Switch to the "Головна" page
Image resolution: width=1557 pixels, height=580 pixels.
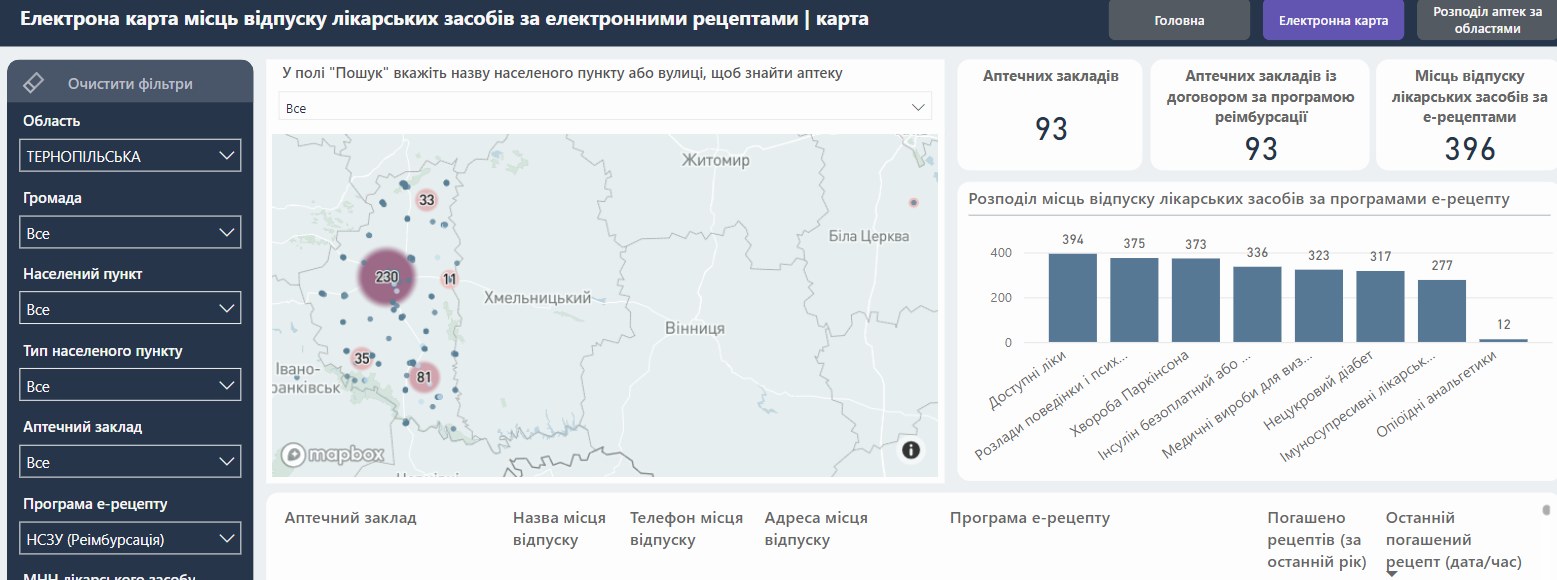click(1178, 20)
